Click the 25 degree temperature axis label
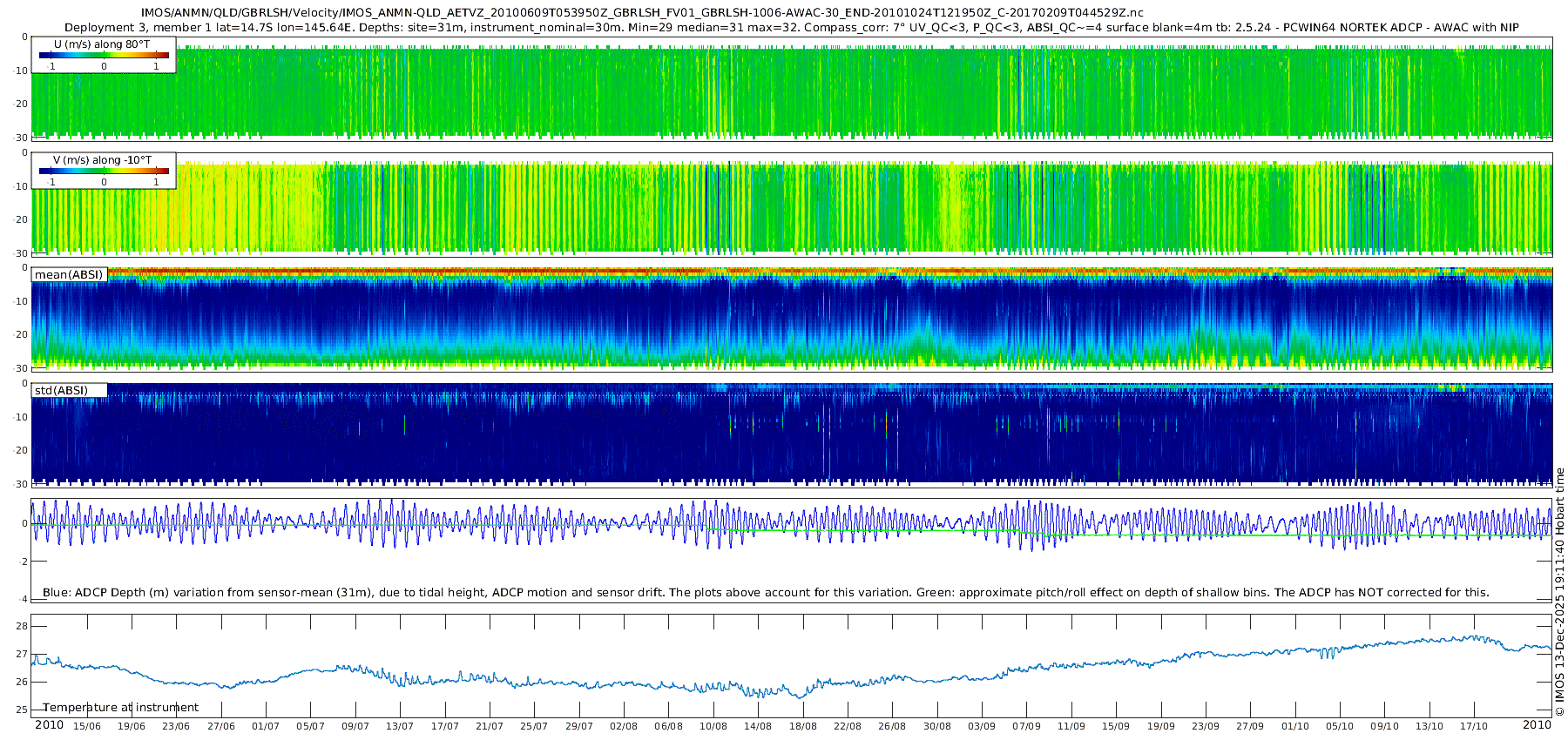 22,710
